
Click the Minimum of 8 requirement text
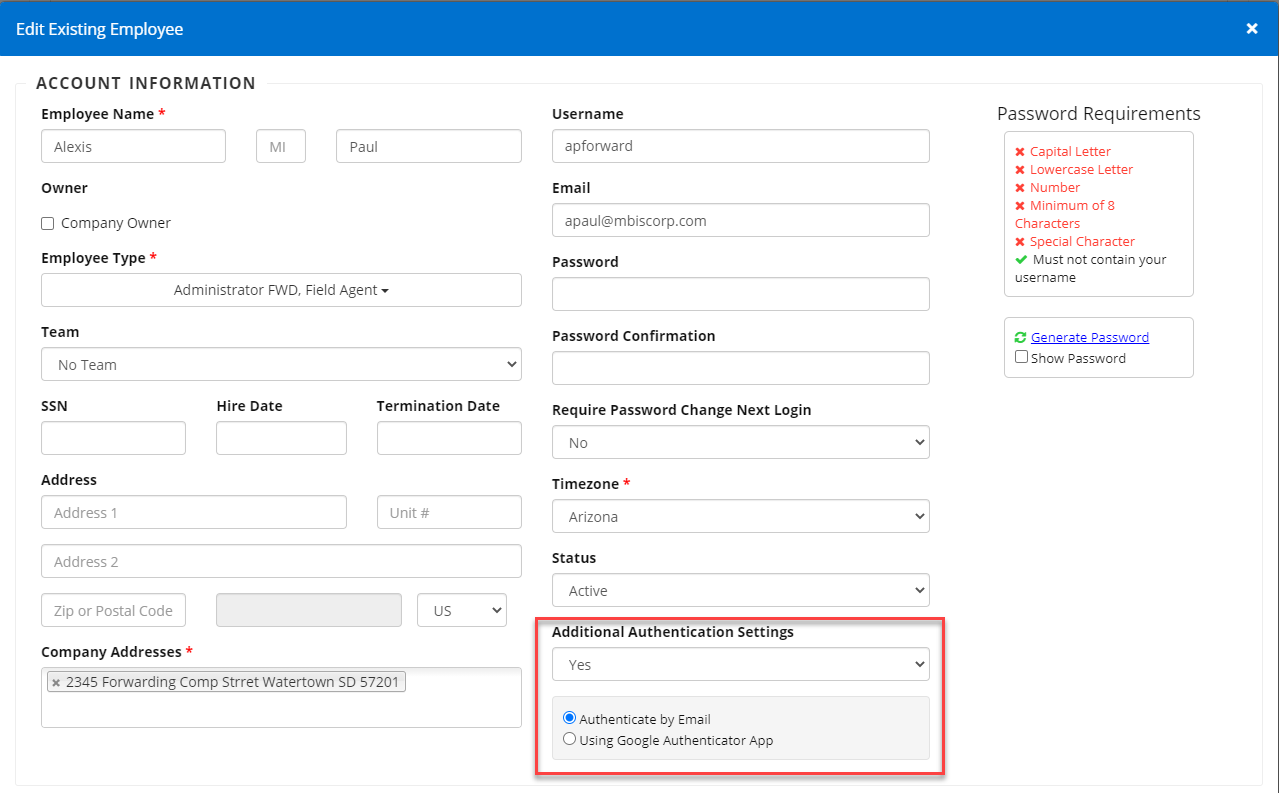[1065, 215]
